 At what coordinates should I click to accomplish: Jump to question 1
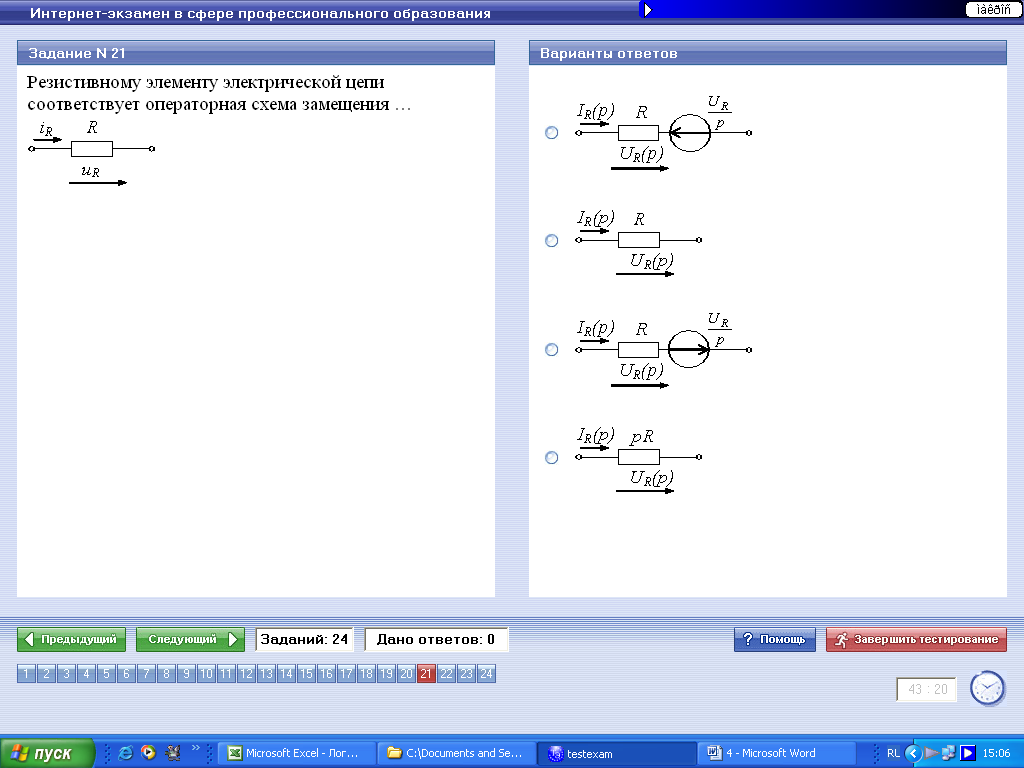(26, 673)
